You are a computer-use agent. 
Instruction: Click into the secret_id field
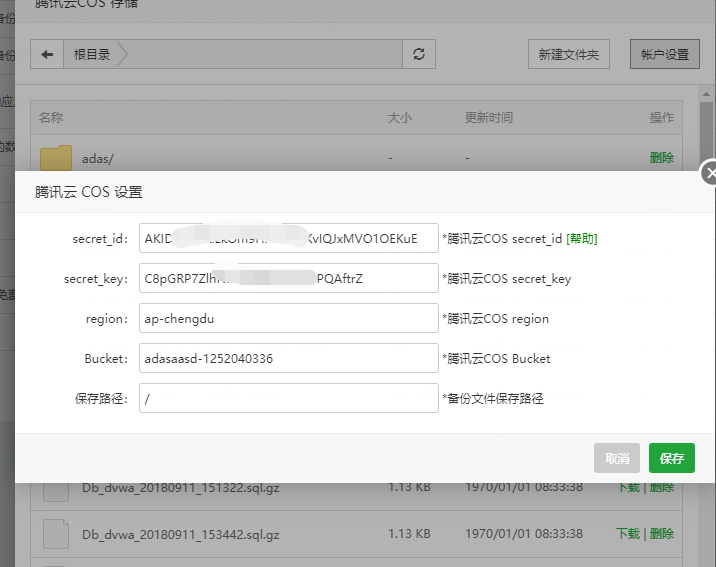coord(289,238)
